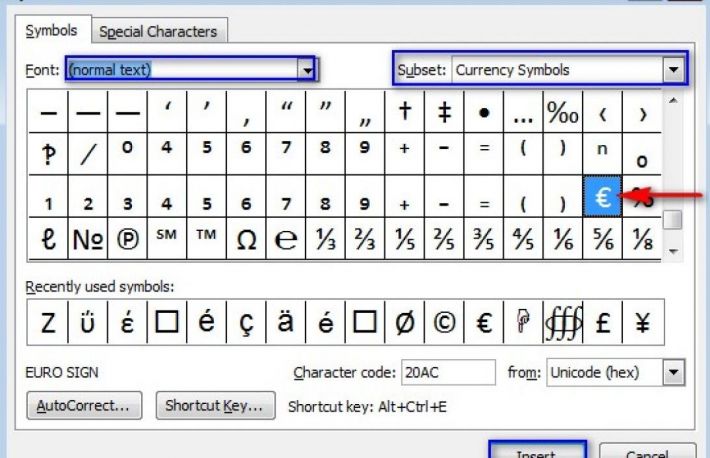710x458 pixels.
Task: Choose the sound recording copyright (℗) symbol
Action: pyautogui.click(x=127, y=239)
